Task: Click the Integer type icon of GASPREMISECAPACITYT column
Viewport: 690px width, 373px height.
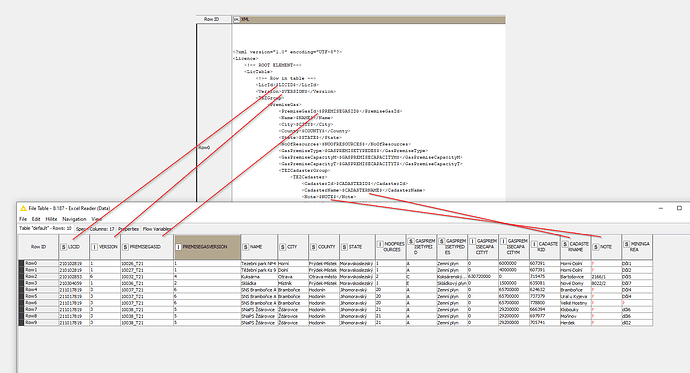Action: click(473, 241)
